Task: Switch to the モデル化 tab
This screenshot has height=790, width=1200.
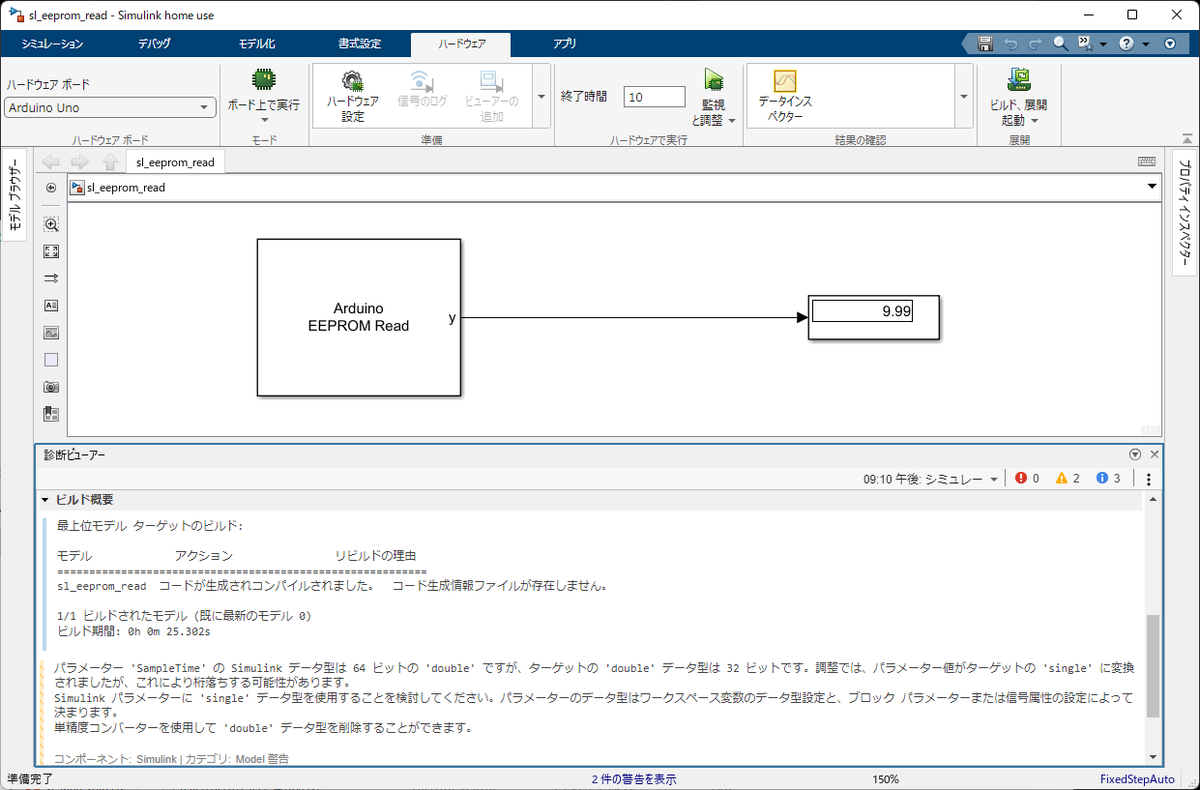Action: pos(257,44)
